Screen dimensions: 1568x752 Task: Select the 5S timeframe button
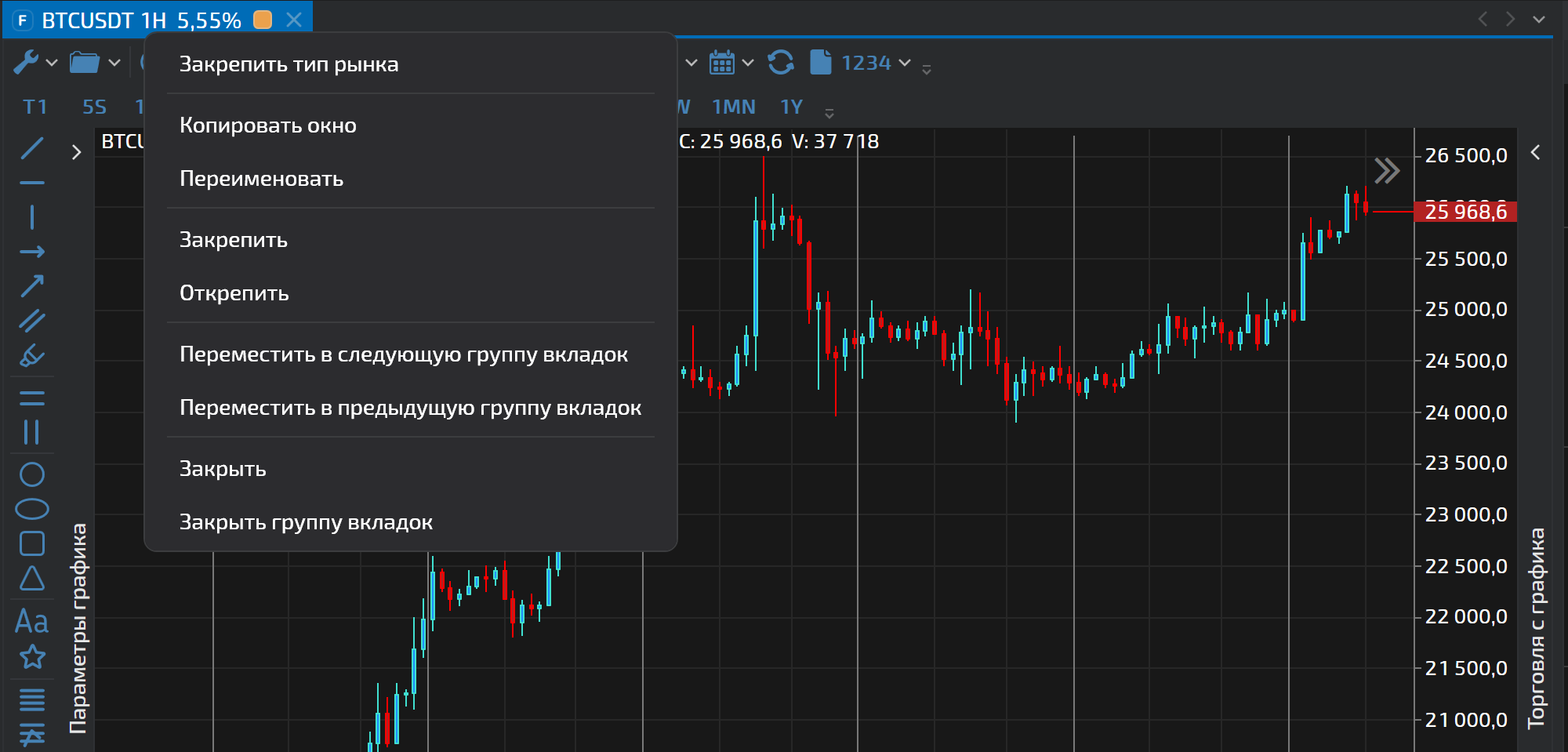[x=94, y=107]
